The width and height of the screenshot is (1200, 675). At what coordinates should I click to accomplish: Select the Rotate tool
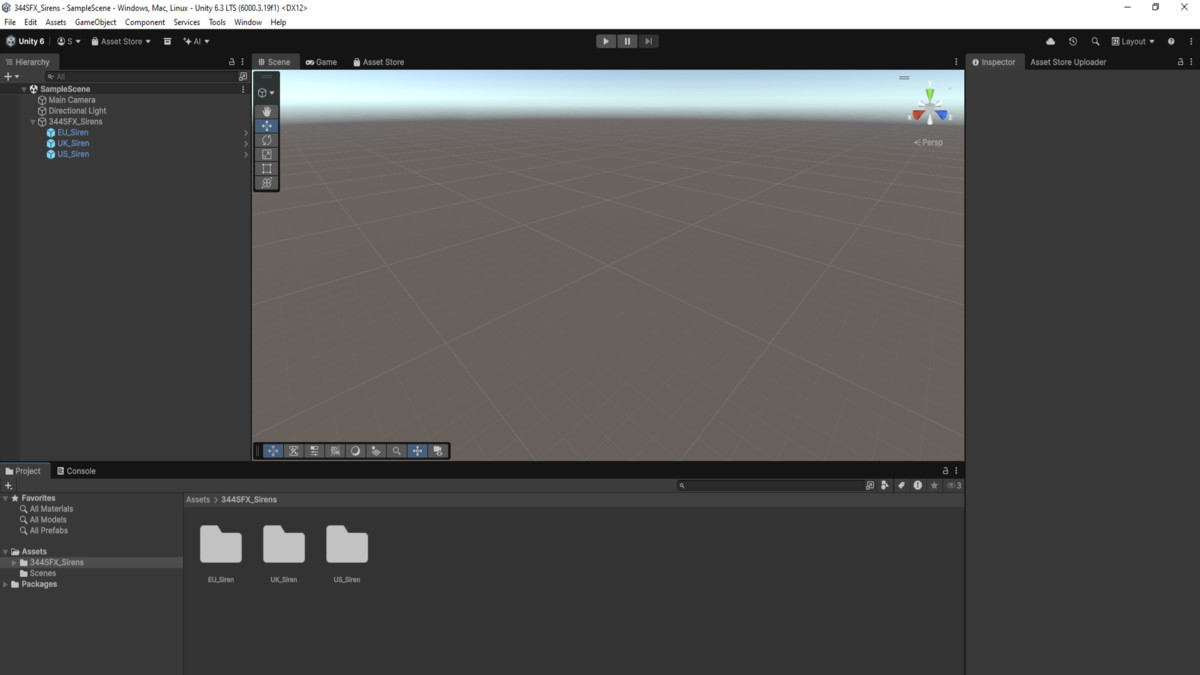266,140
